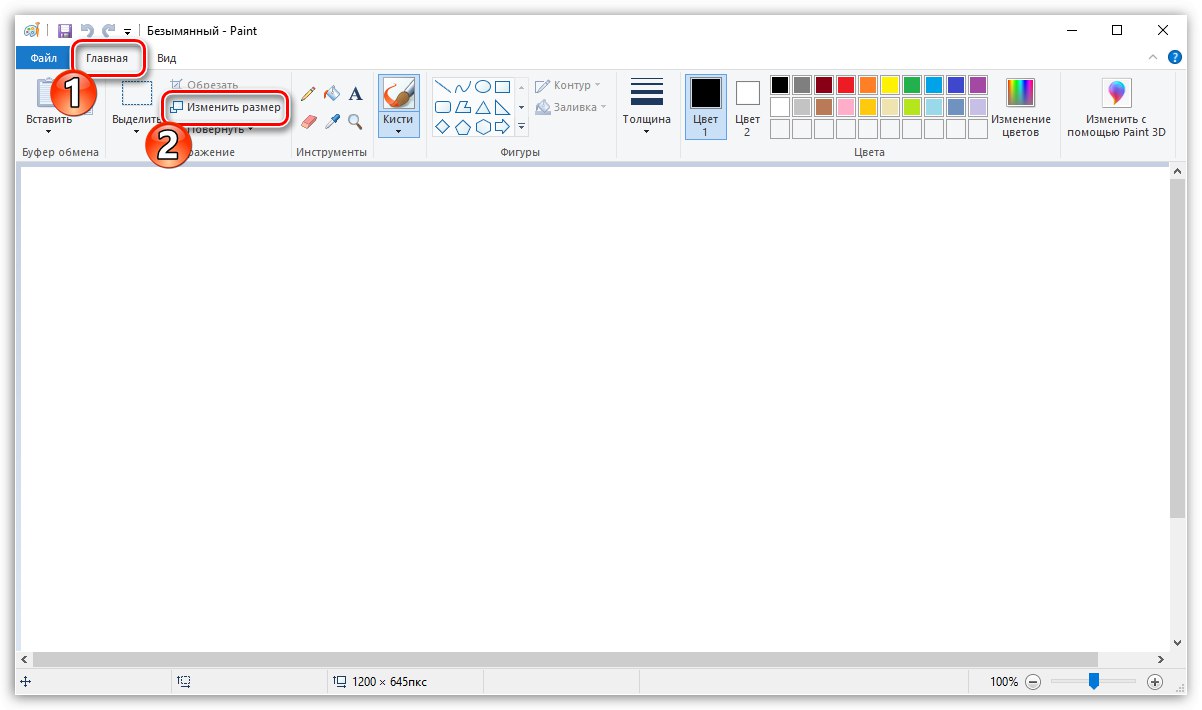
Task: Select the Text tool letter A
Action: pyautogui.click(x=355, y=94)
